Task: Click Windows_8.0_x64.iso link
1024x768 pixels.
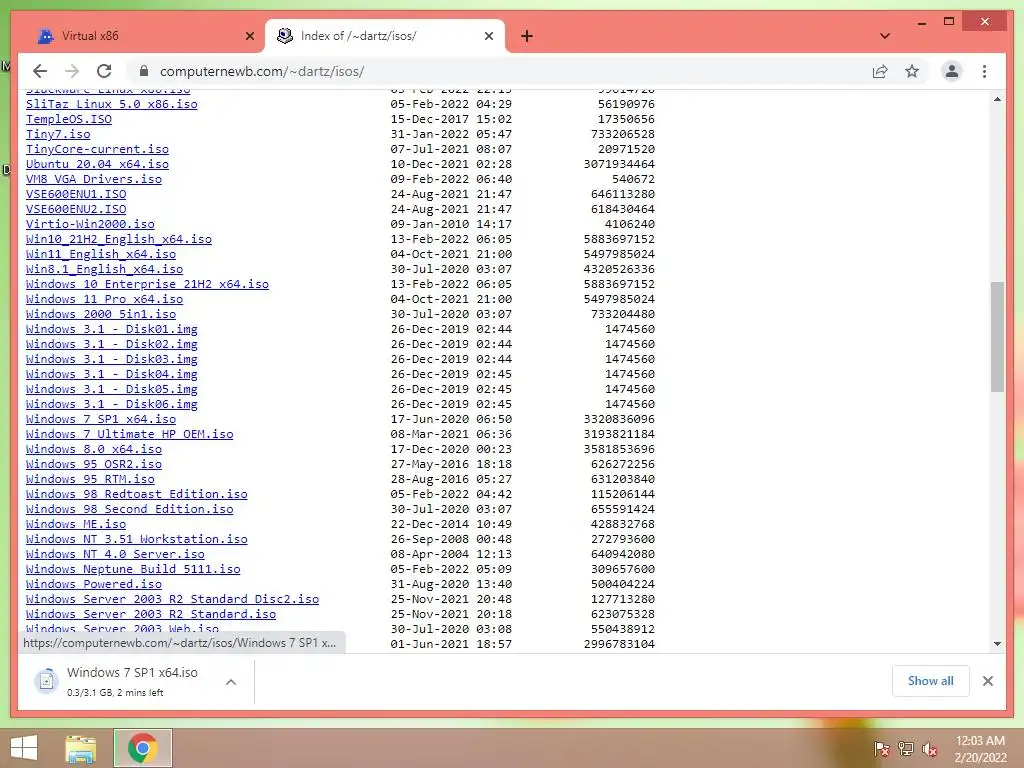Action: [x=94, y=449]
